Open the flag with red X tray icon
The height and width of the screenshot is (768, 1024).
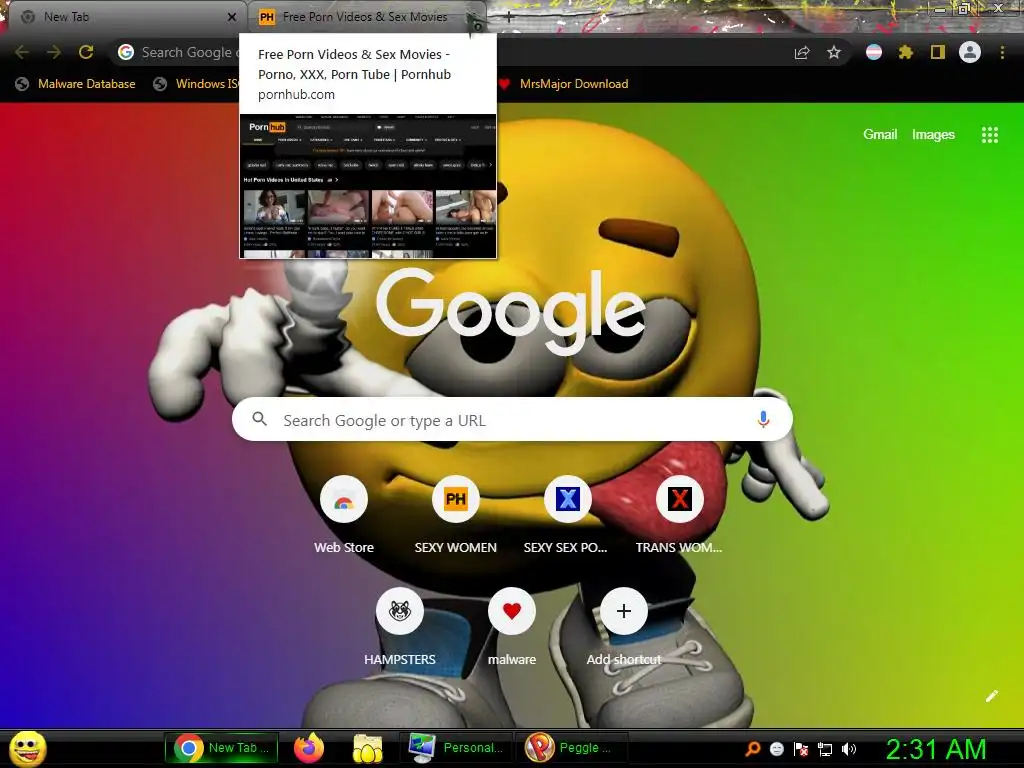tap(801, 749)
